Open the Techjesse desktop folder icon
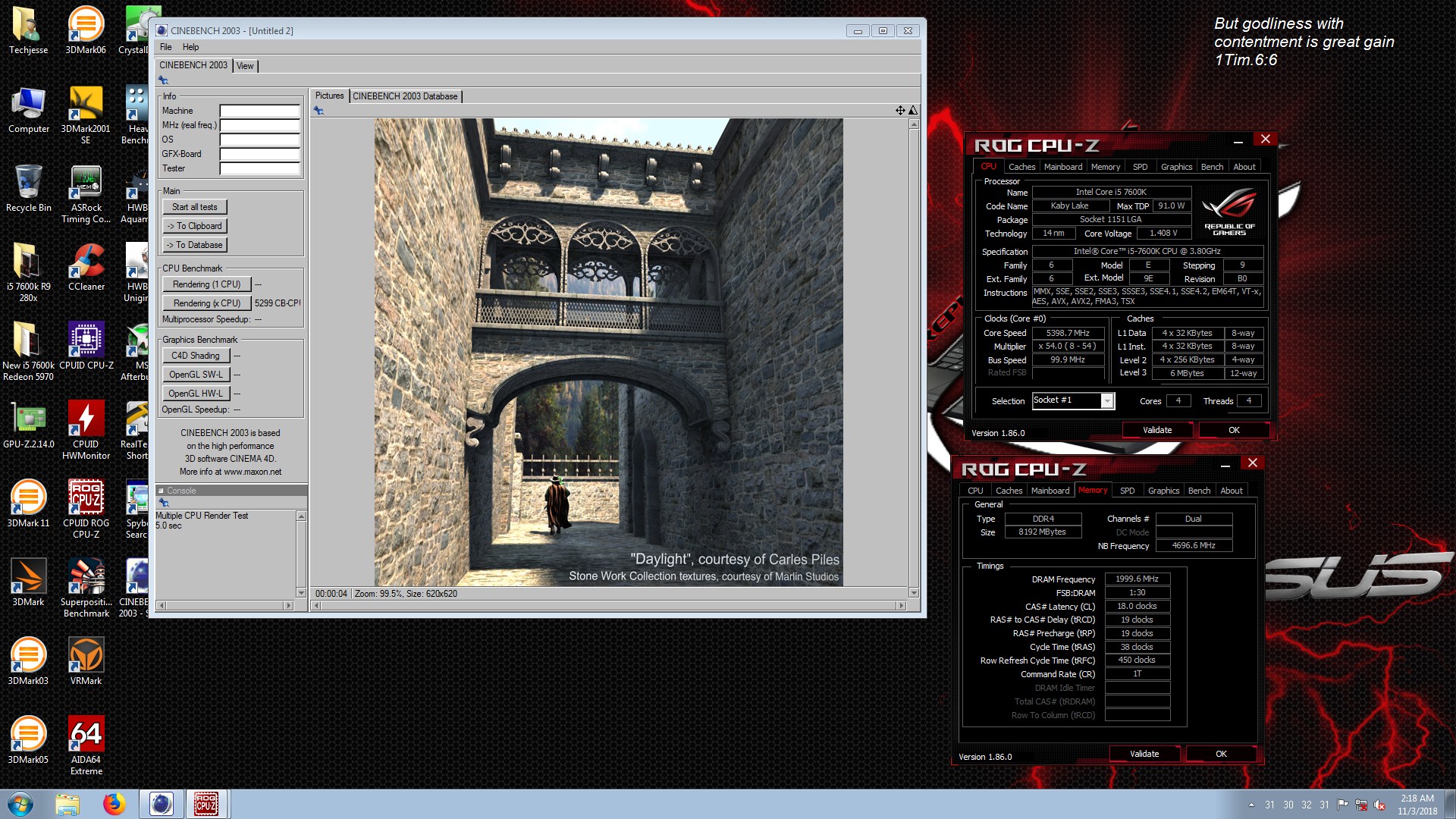The height and width of the screenshot is (819, 1456). point(28,30)
